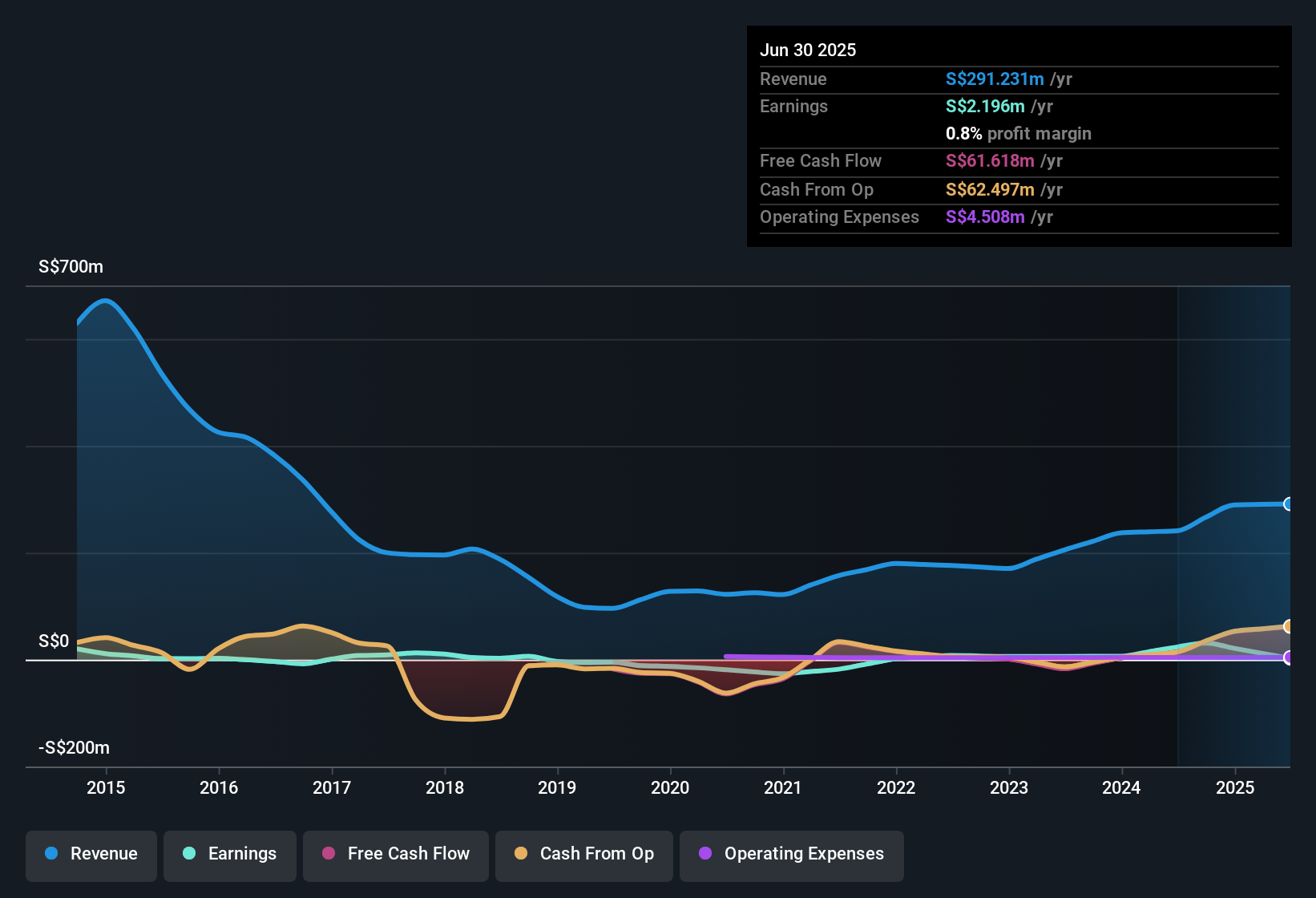This screenshot has height=898, width=1316.
Task: Click the S$62.497m cash from op value
Action: 990,189
